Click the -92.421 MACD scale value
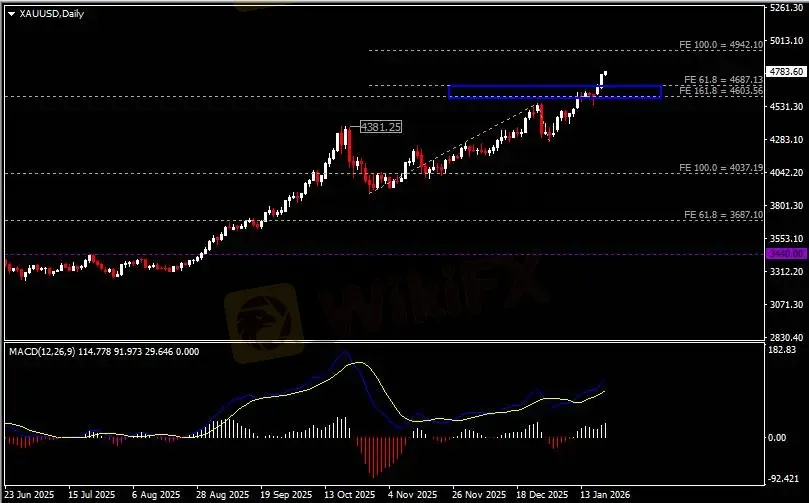Screen dimensions: 809x503 784,479
